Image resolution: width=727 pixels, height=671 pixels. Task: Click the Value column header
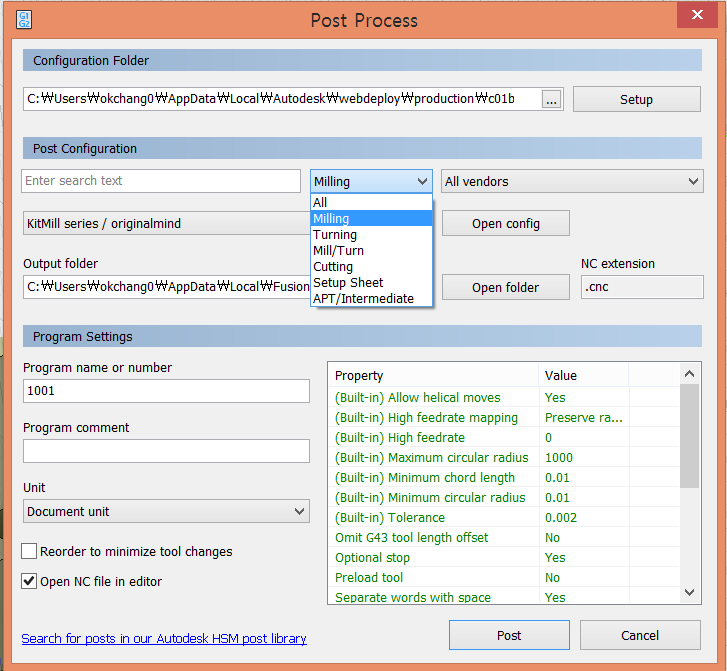tap(584, 375)
